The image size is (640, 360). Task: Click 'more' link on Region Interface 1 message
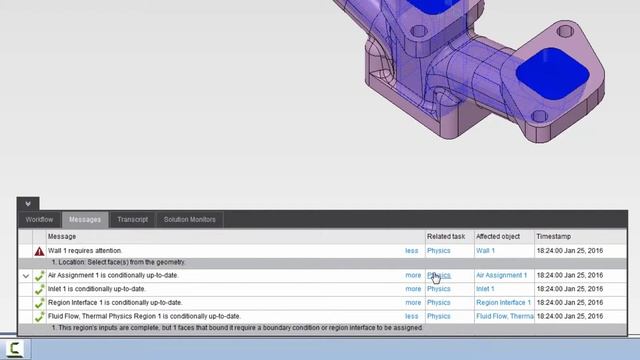[x=413, y=302]
